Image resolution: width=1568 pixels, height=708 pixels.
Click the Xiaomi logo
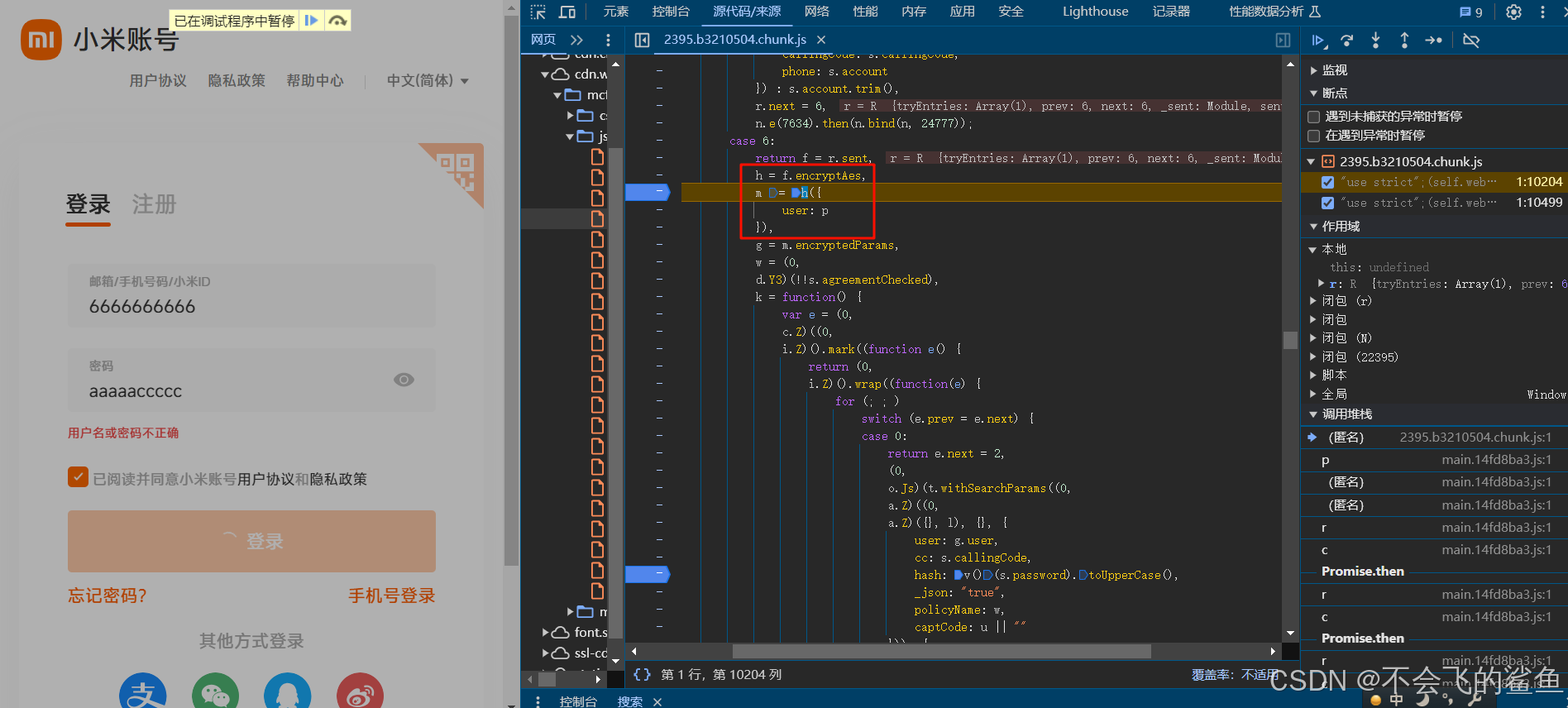pos(41,40)
